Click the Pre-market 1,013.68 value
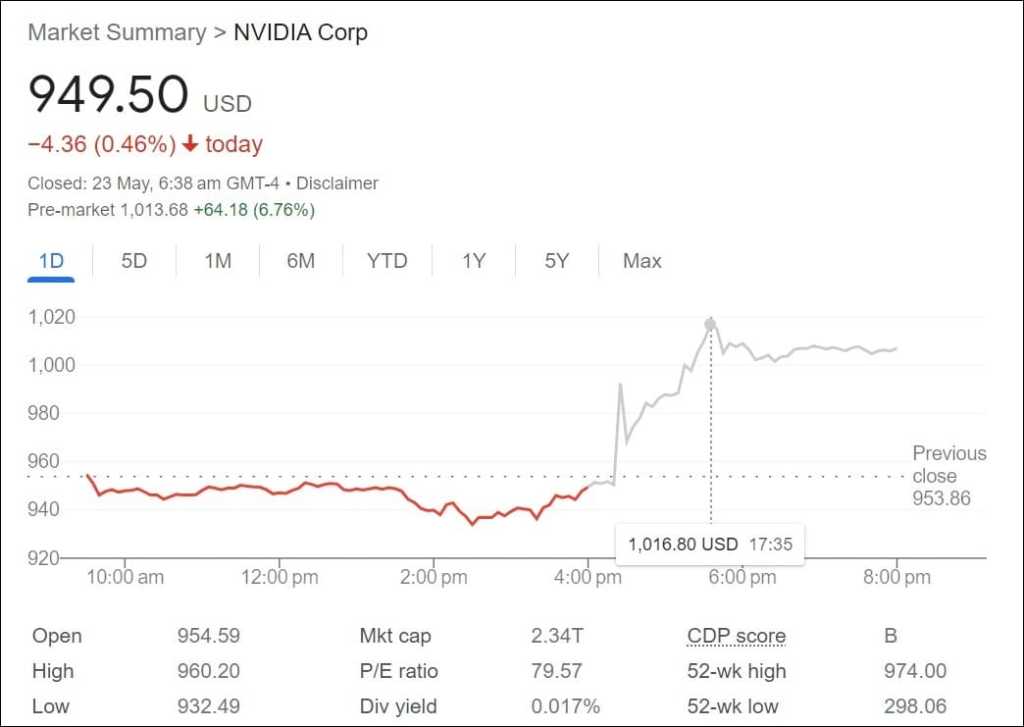The height and width of the screenshot is (727, 1024). click(x=153, y=210)
